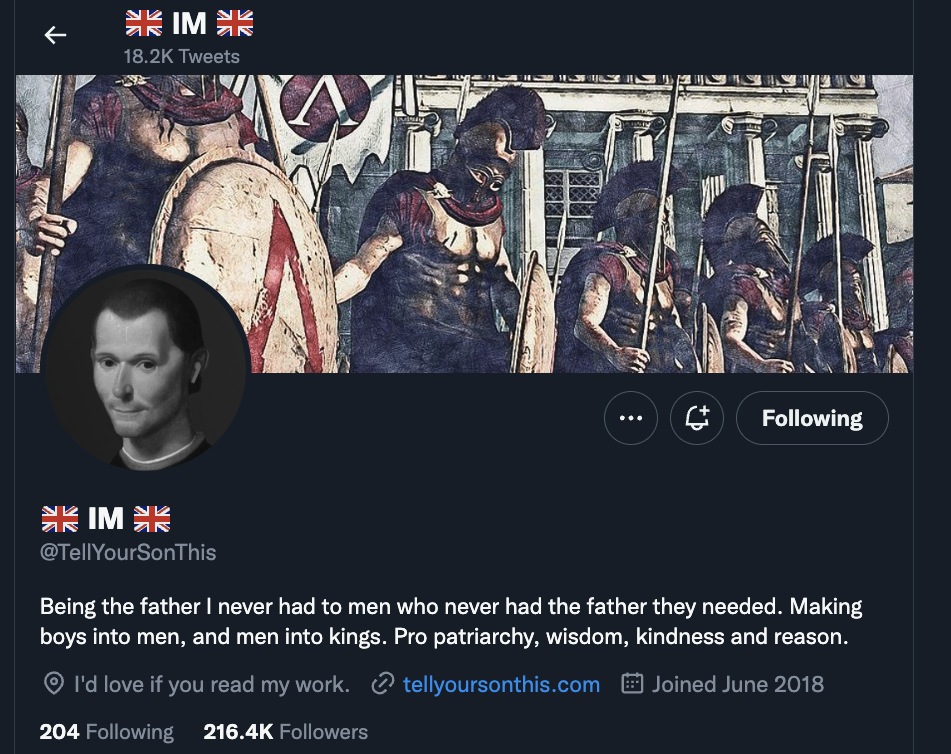Show the 216.4K Followers list

point(285,732)
